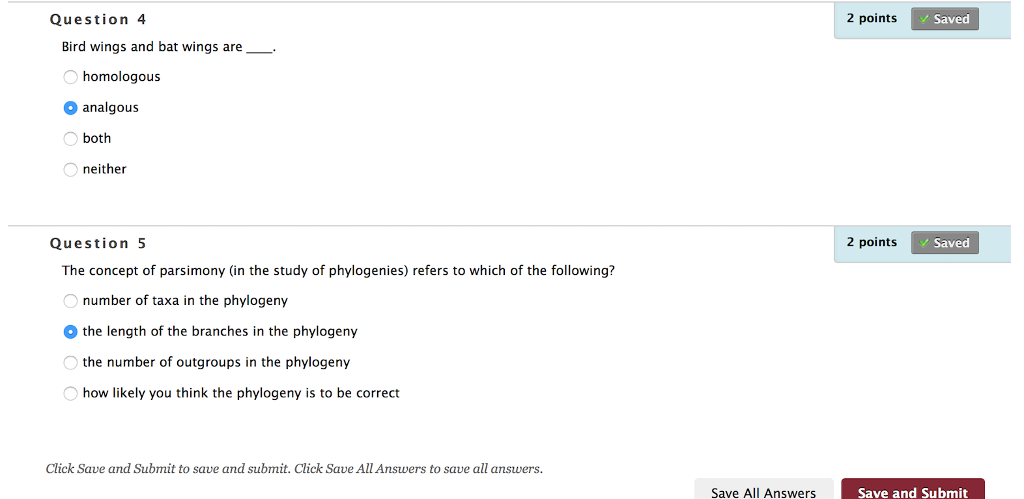Click Question 5's '2 points' label
The height and width of the screenshot is (499, 1024).
coord(871,243)
